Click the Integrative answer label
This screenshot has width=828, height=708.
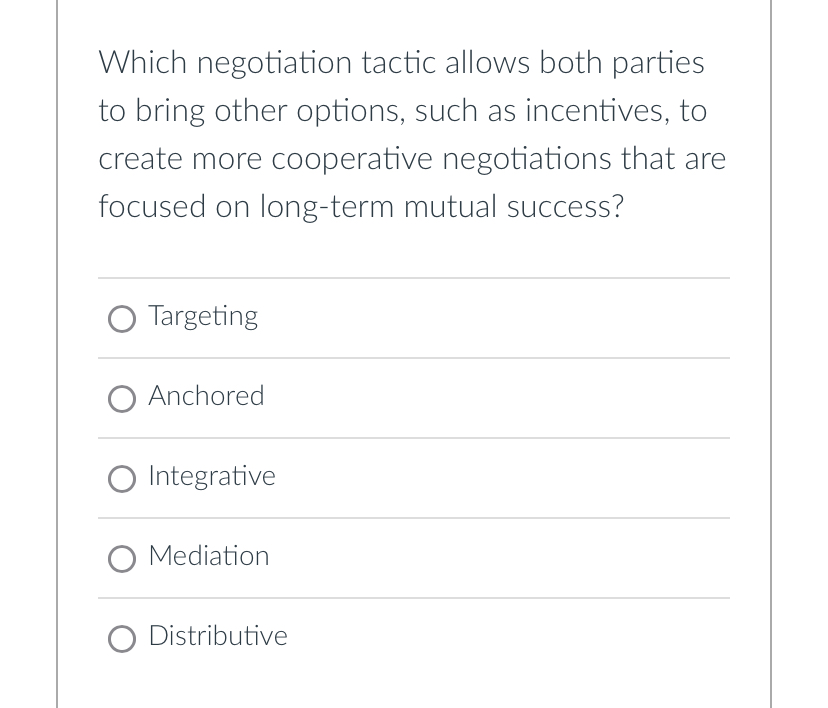(212, 476)
